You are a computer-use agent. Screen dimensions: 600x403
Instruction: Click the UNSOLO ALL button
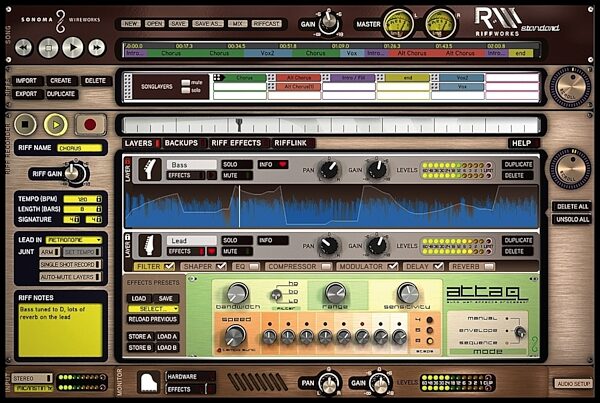(572, 219)
